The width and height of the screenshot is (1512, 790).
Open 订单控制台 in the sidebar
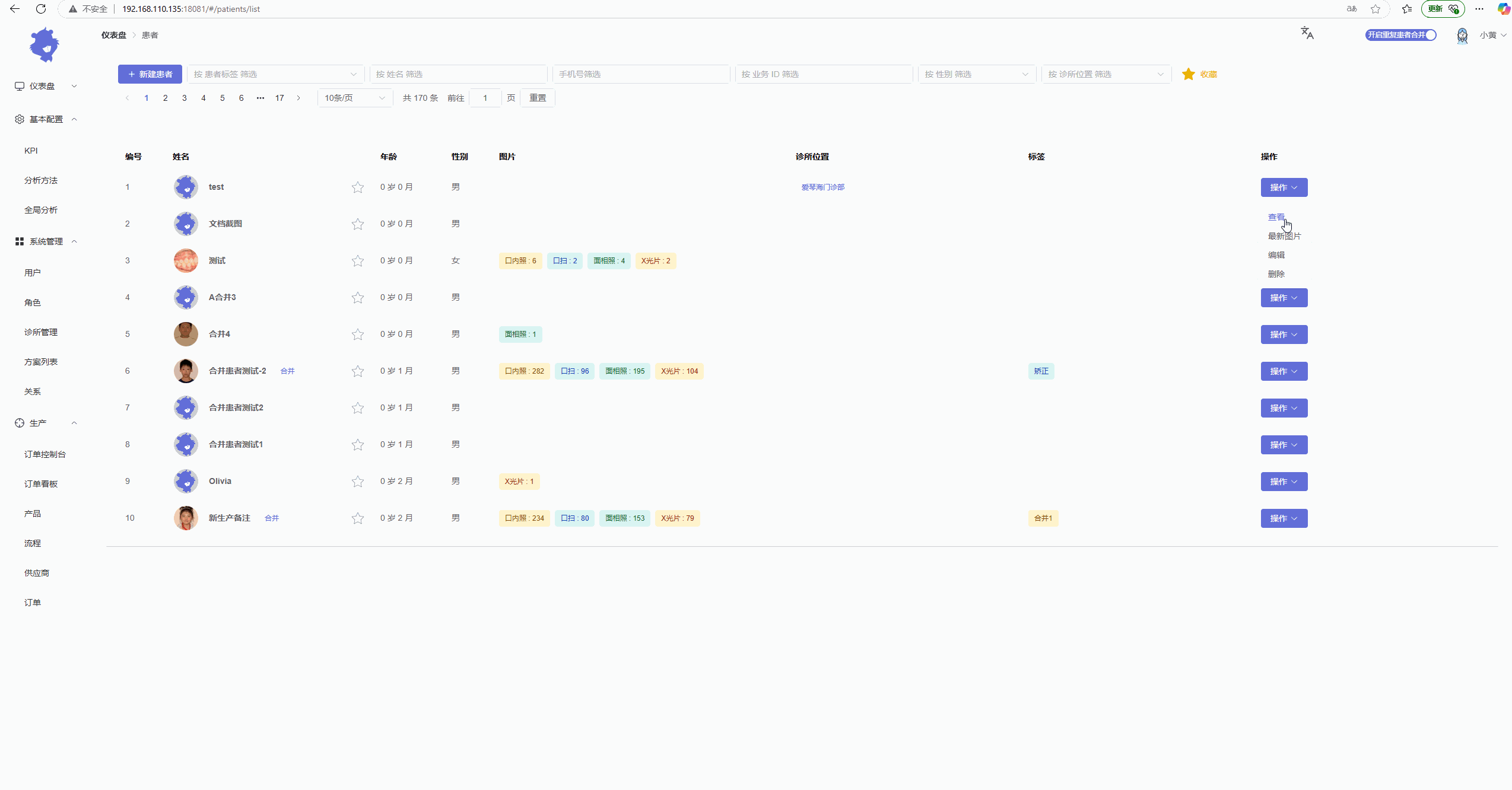point(45,454)
